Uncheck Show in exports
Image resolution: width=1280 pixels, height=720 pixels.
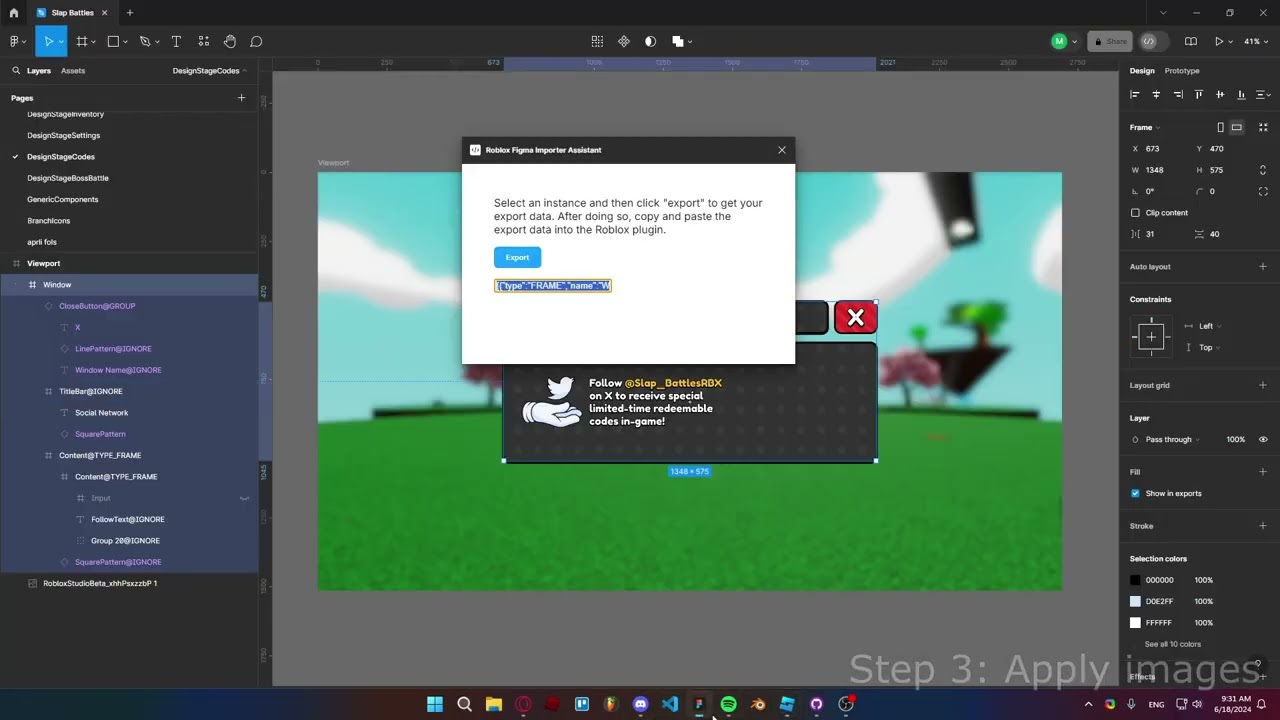(x=1135, y=493)
